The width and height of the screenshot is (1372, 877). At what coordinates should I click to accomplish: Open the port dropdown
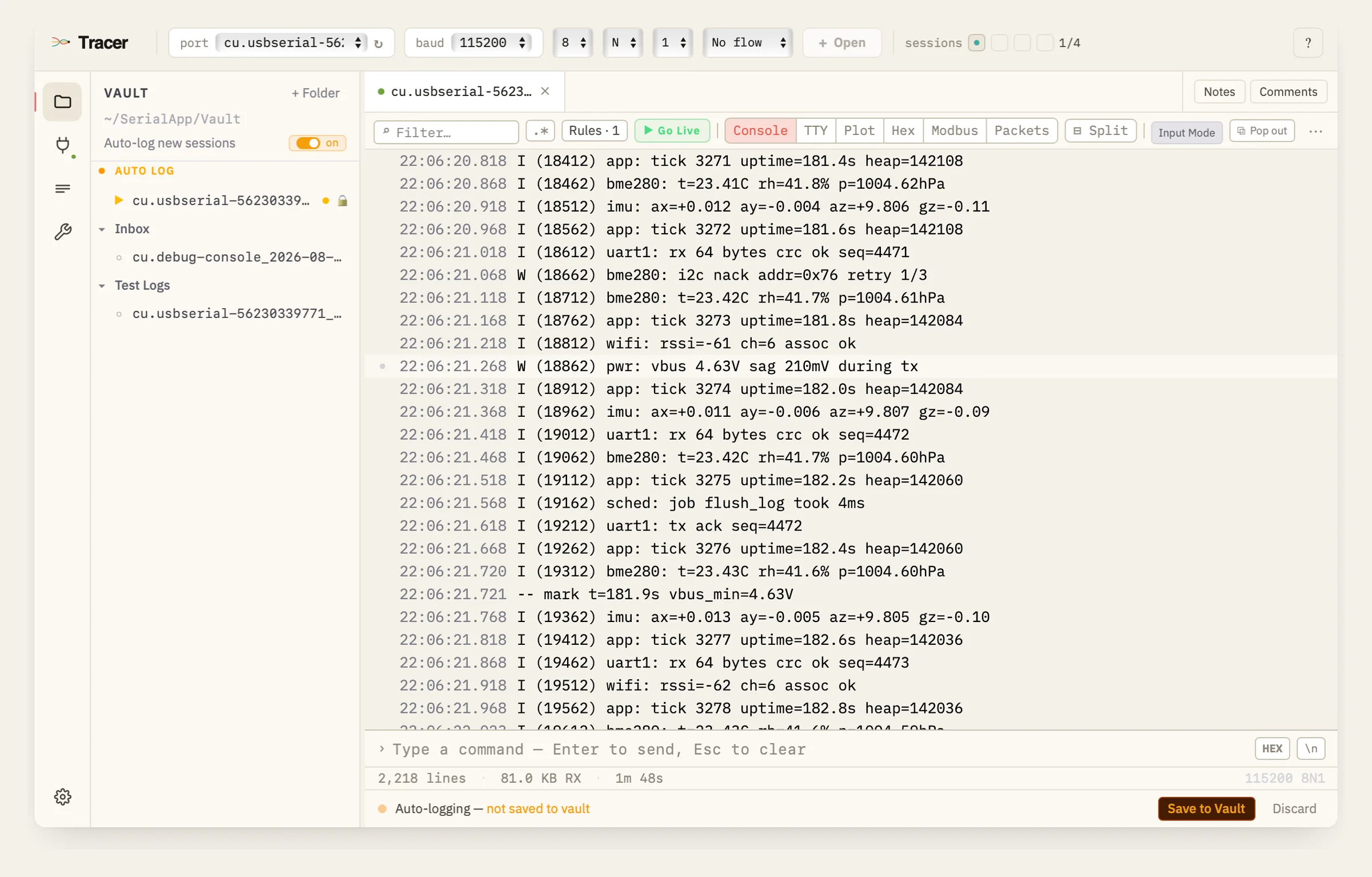(292, 43)
